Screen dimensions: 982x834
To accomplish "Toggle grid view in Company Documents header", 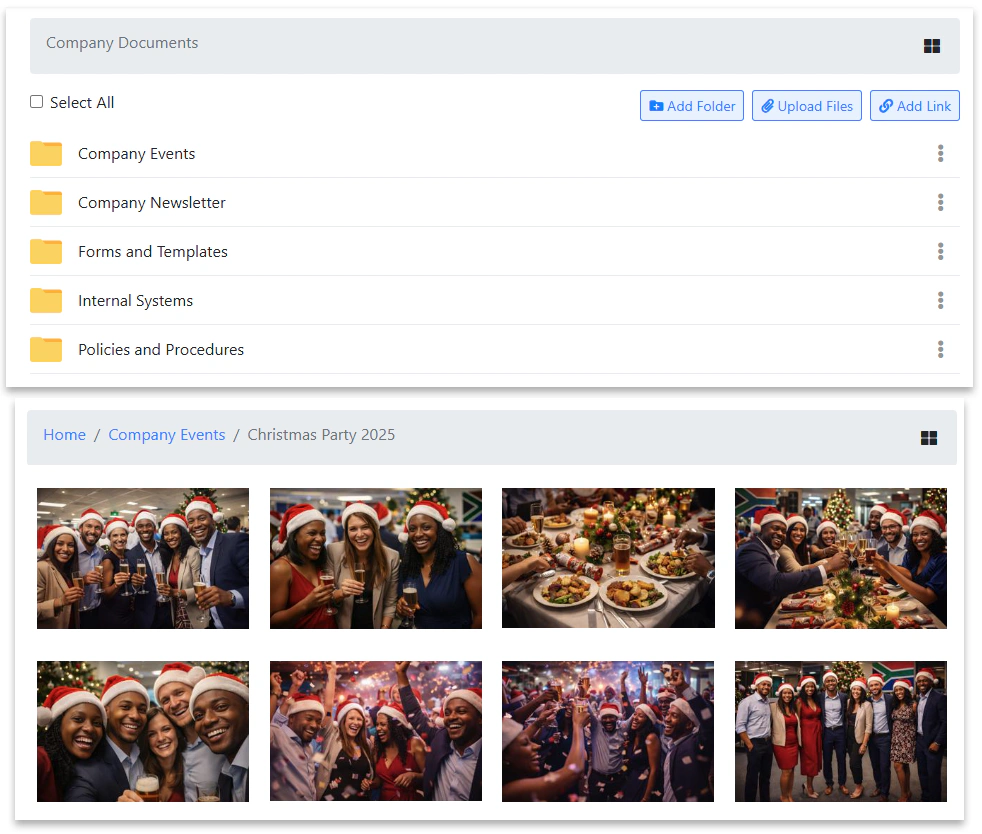I will (x=931, y=46).
